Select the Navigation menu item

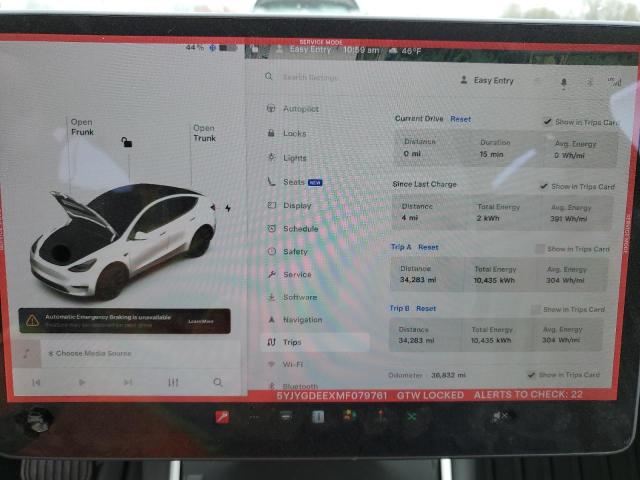coord(295,320)
